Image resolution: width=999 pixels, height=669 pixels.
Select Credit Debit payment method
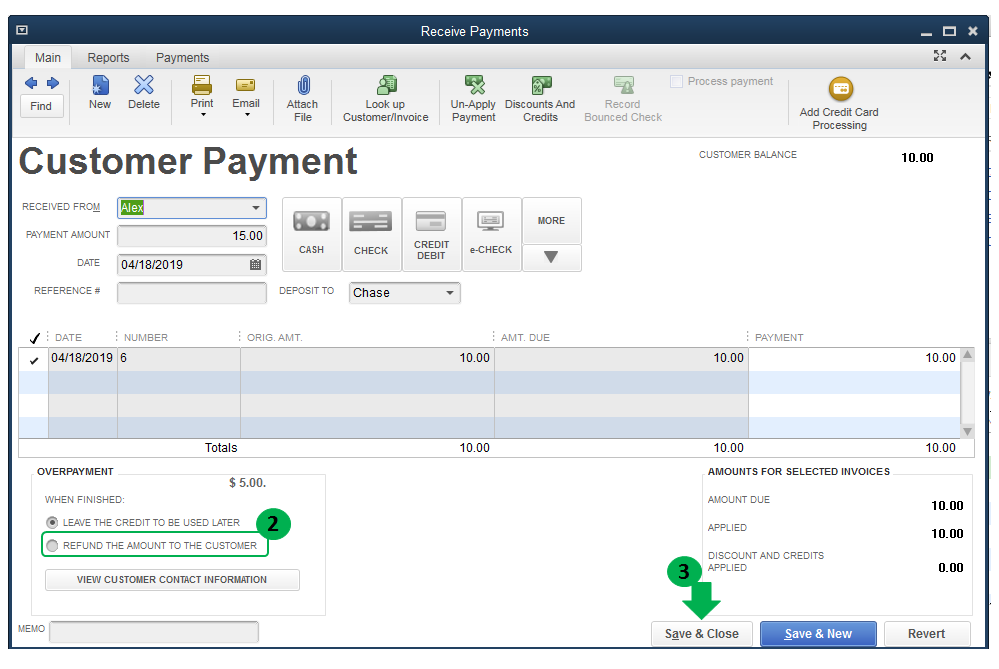431,234
